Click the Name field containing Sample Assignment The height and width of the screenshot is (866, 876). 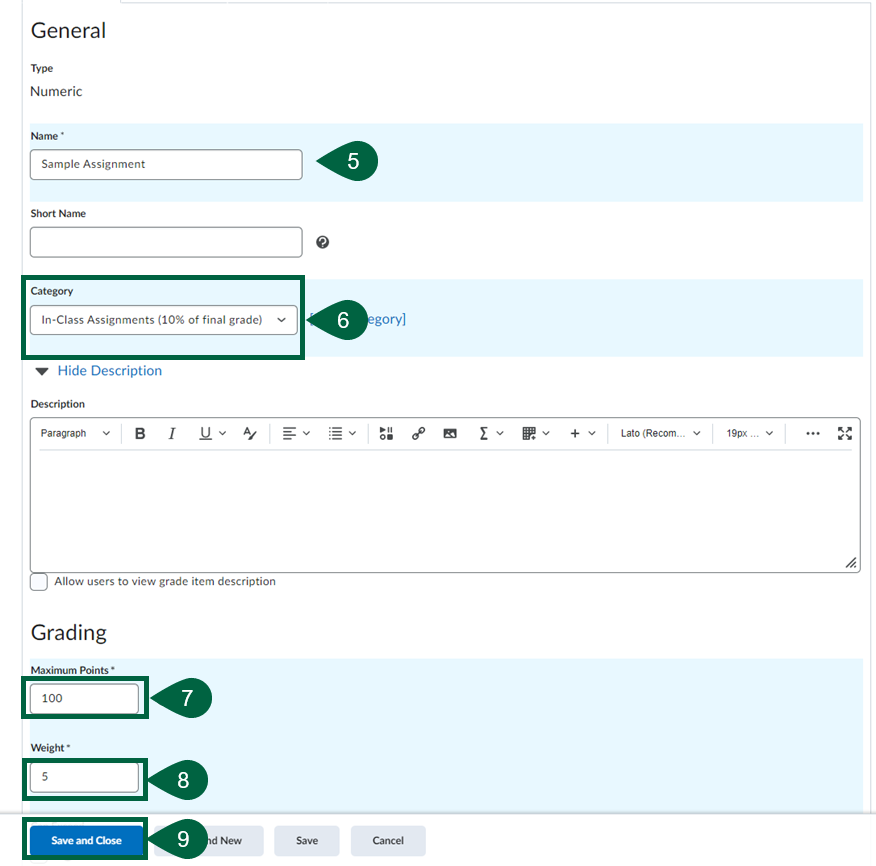165,164
